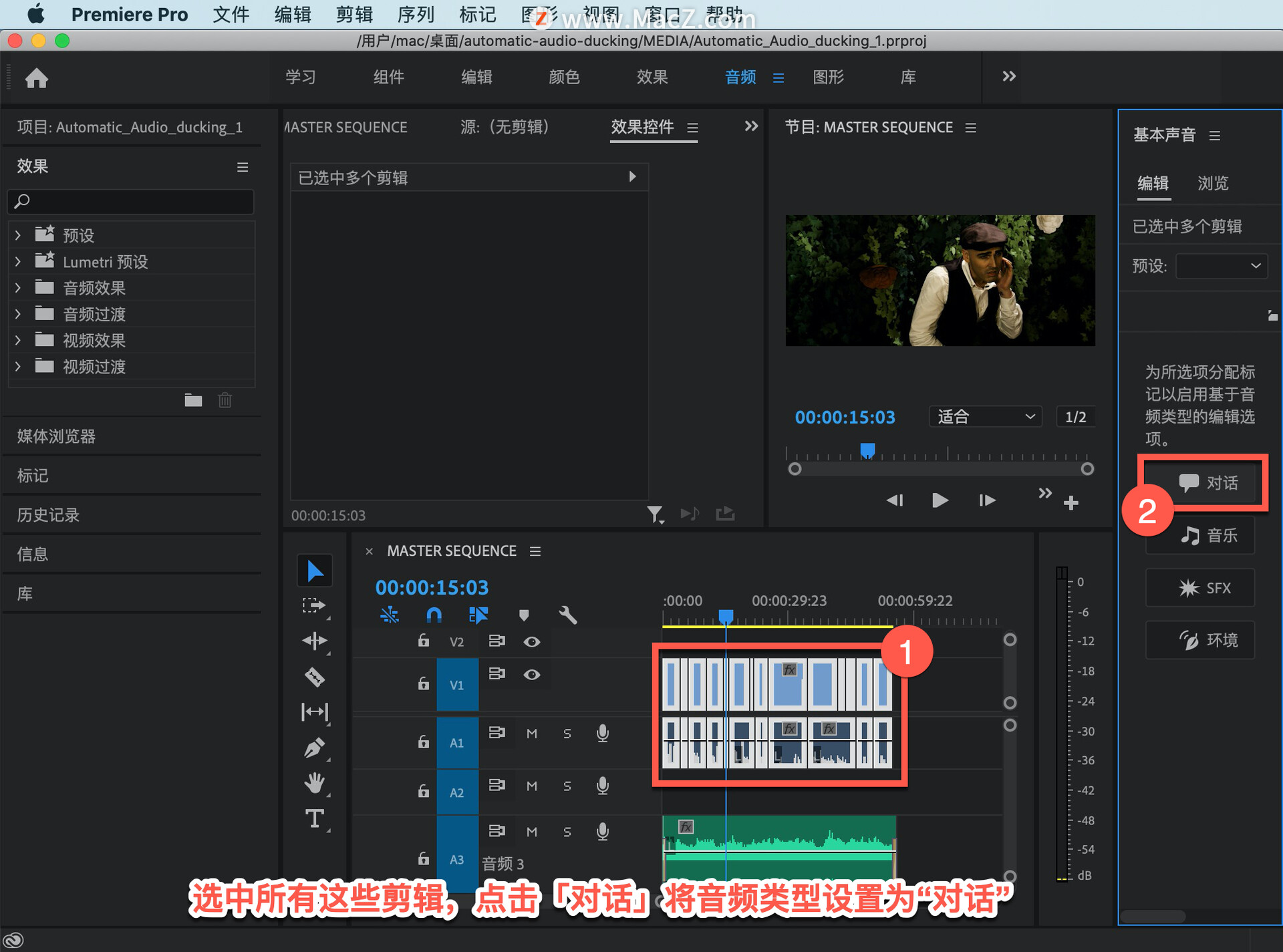1283x952 pixels.
Task: Mute audio track A2
Action: (x=532, y=786)
